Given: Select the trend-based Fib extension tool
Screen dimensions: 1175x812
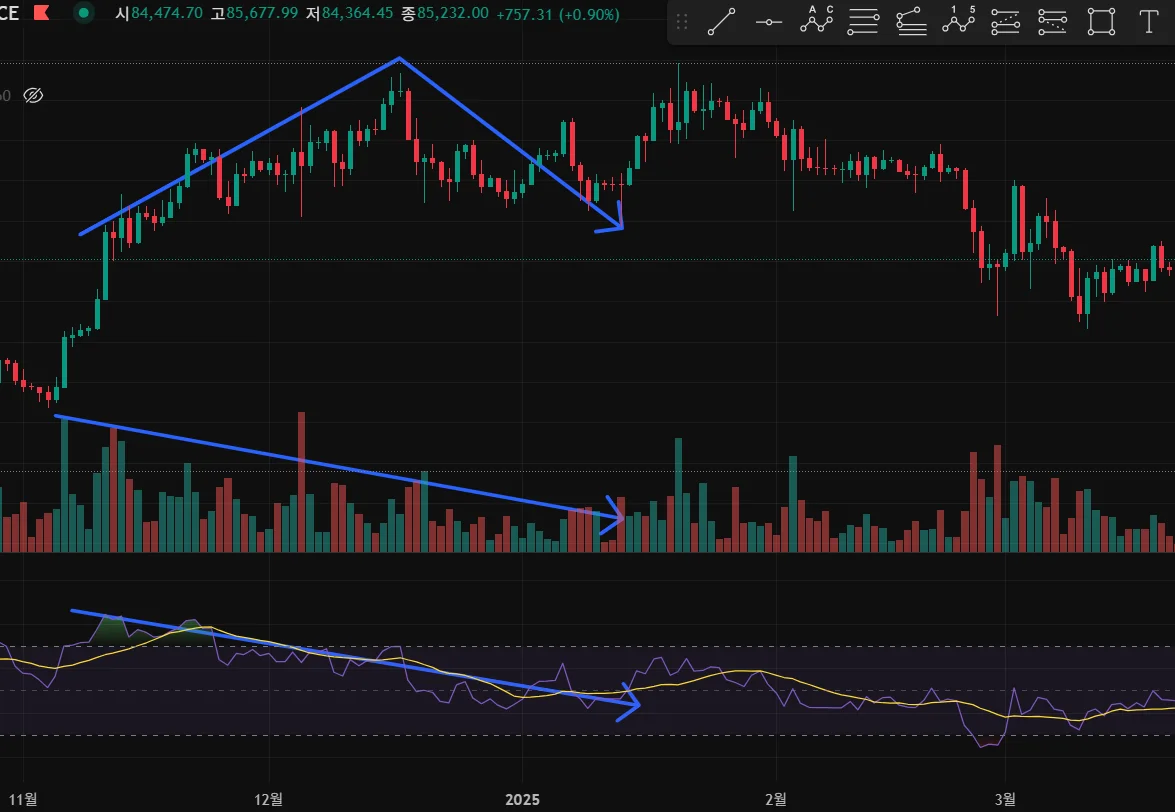Looking at the screenshot, I should [911, 22].
